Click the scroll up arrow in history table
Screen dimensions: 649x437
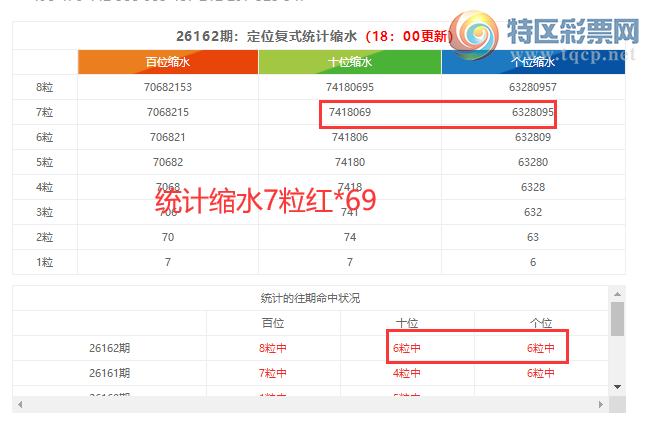click(x=617, y=294)
